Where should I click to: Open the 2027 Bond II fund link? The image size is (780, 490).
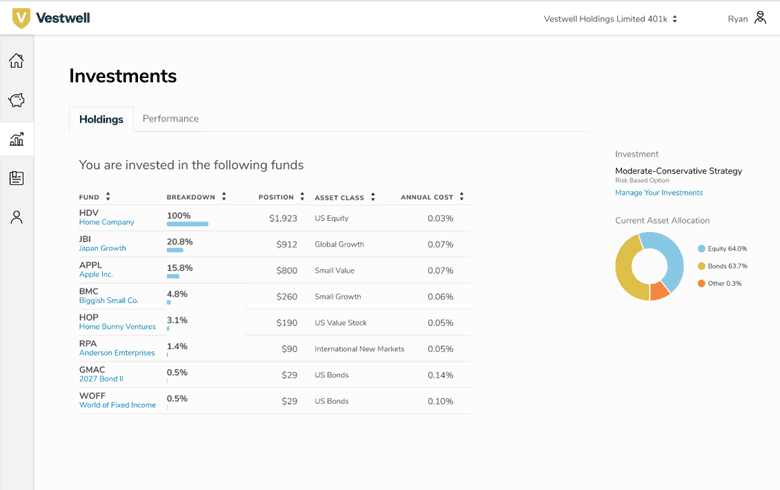(x=101, y=379)
